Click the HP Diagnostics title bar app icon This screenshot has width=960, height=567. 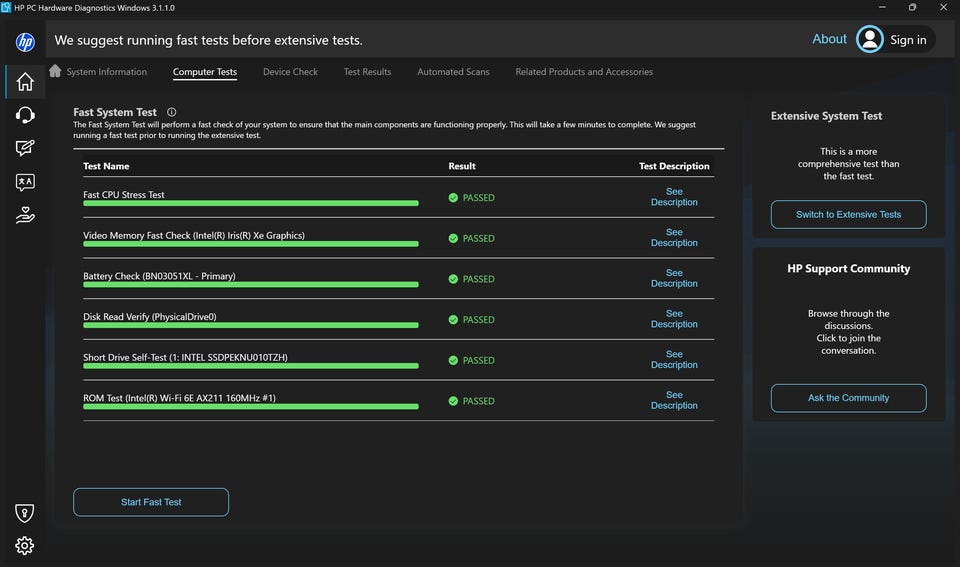click(6, 7)
